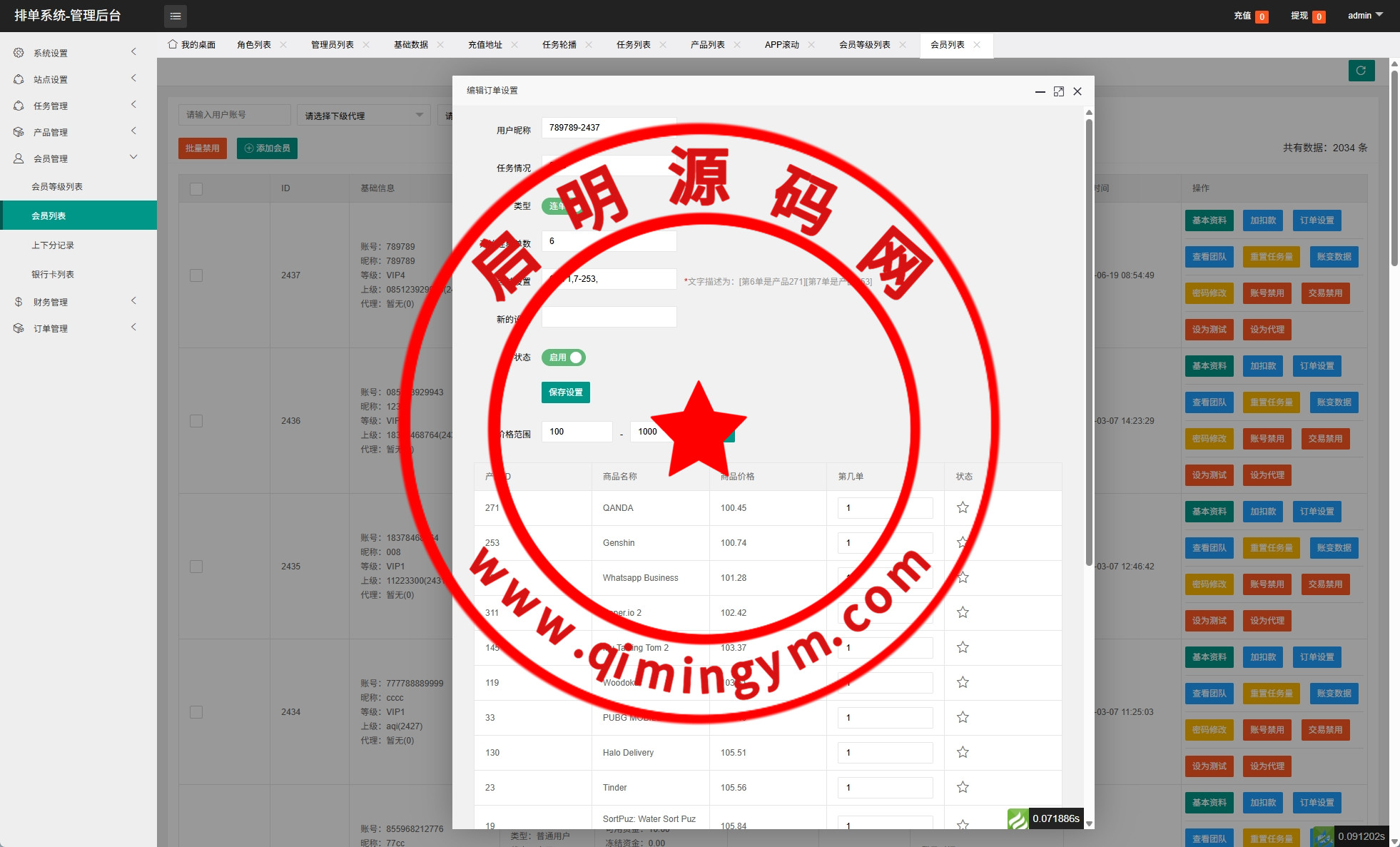Screen dimensions: 1400x847
Task: Check the select-all header checkbox
Action: [196, 189]
